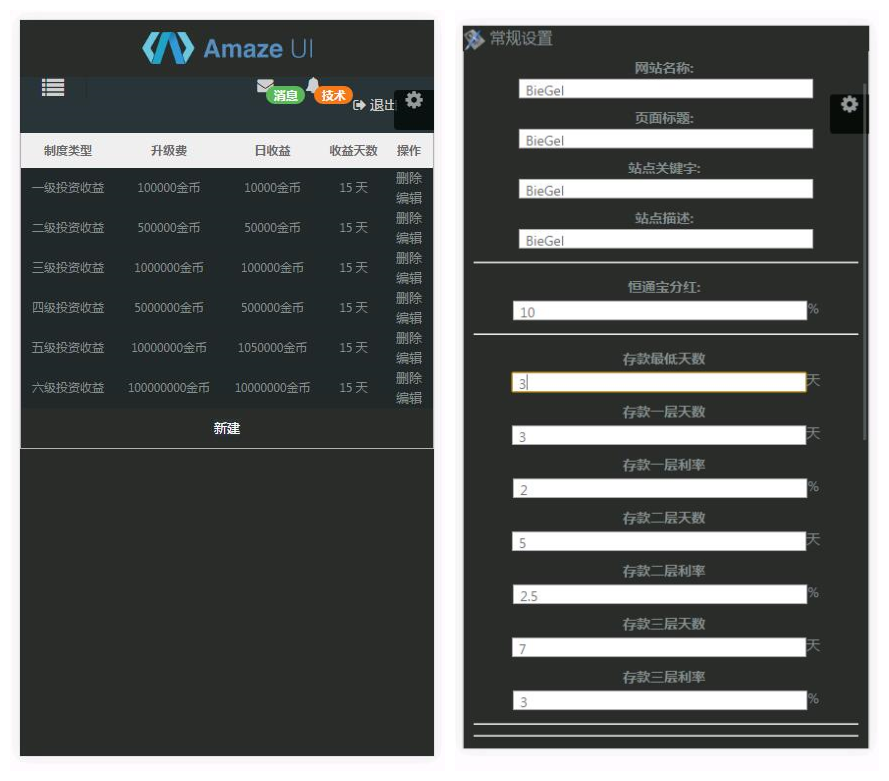Click the logout icon next to 退出
The height and width of the screenshot is (781, 889).
pyautogui.click(x=359, y=104)
